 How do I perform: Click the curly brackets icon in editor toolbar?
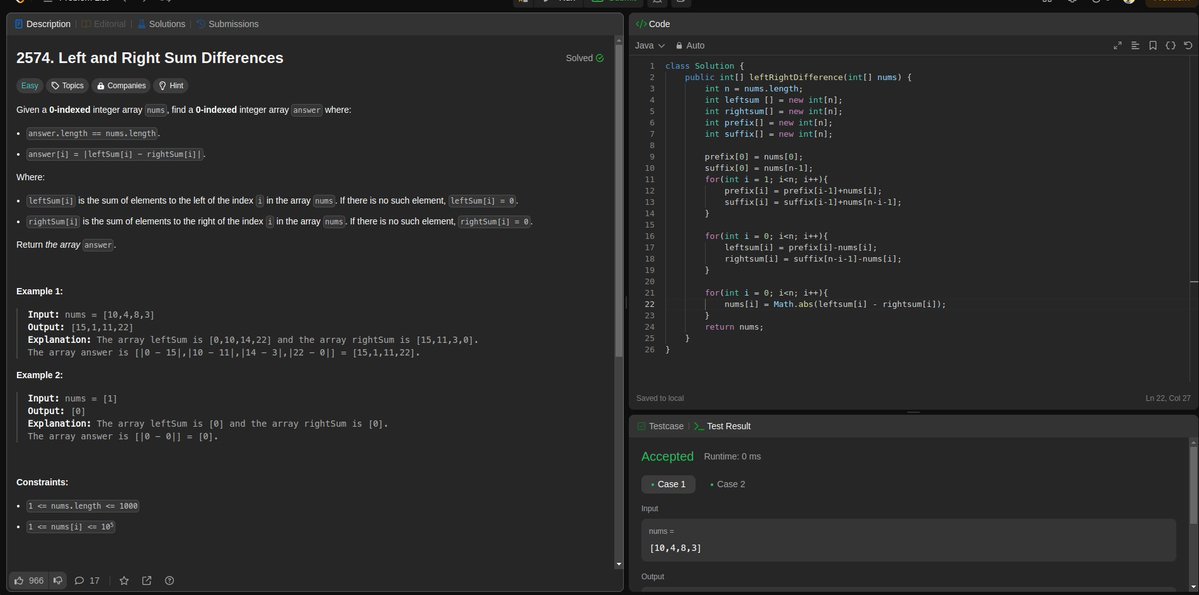(x=1169, y=45)
